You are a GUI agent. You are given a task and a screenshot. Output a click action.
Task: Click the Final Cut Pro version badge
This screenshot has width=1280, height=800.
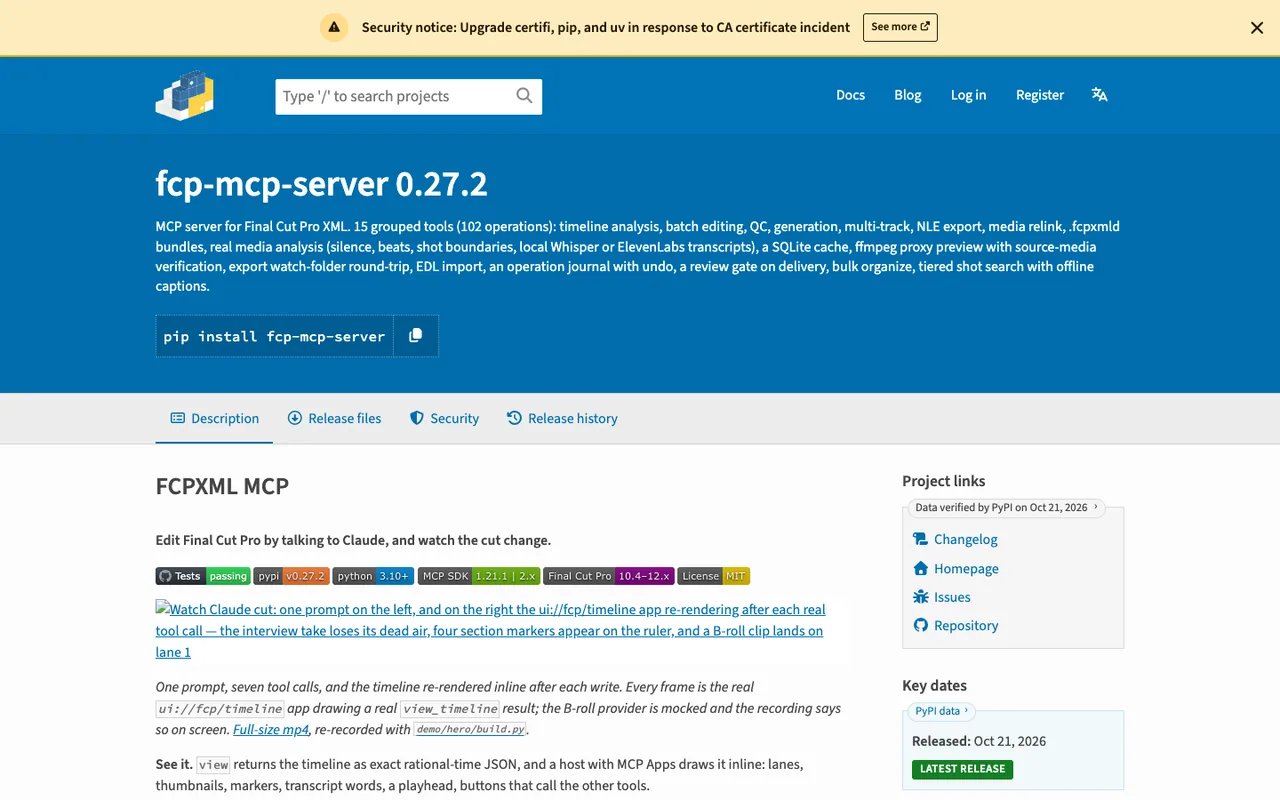coord(609,576)
